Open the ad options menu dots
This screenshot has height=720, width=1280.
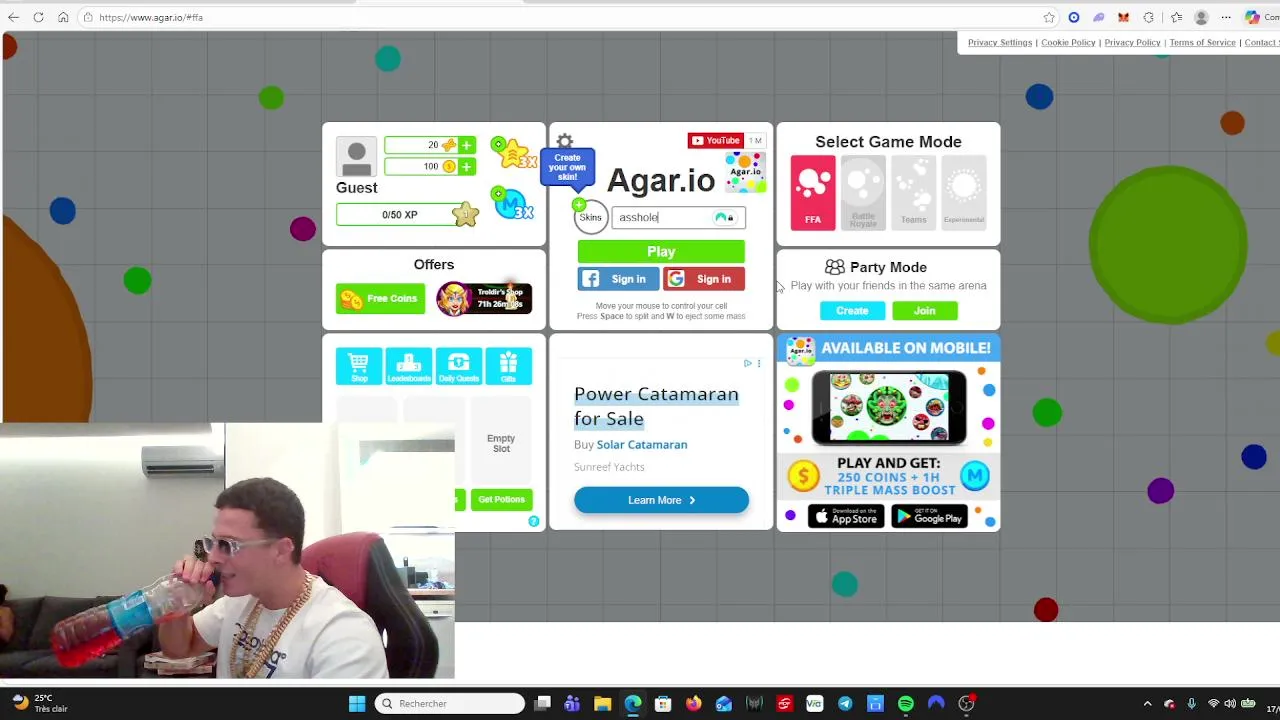tap(759, 363)
